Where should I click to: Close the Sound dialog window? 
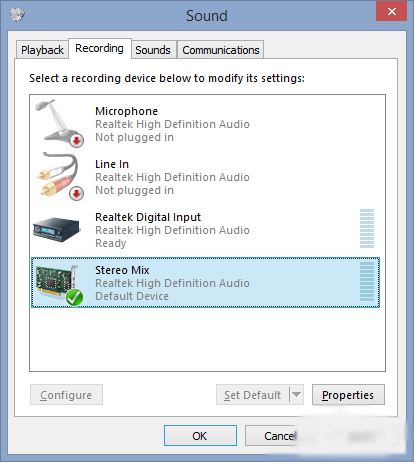391,11
